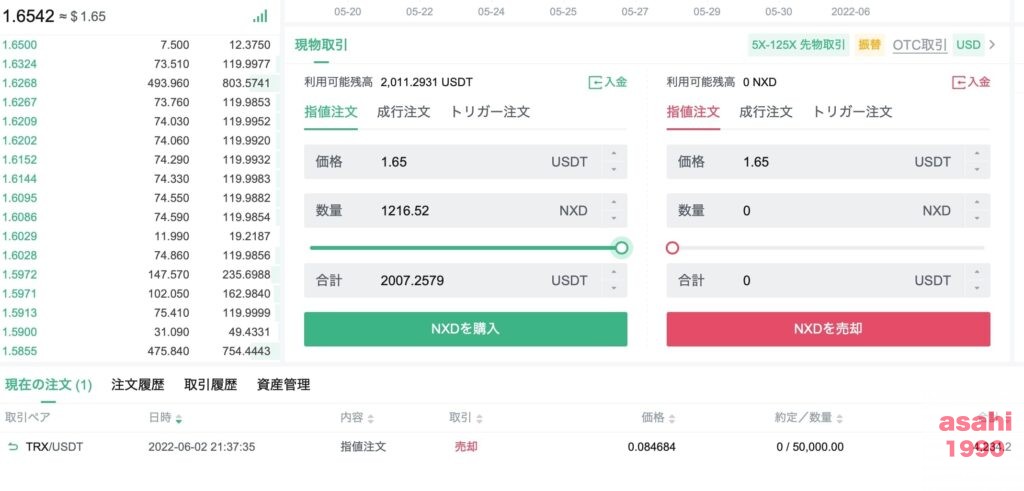The height and width of the screenshot is (491, 1024).
Task: Sort orders by 日時 column icon
Action: pyautogui.click(x=179, y=419)
